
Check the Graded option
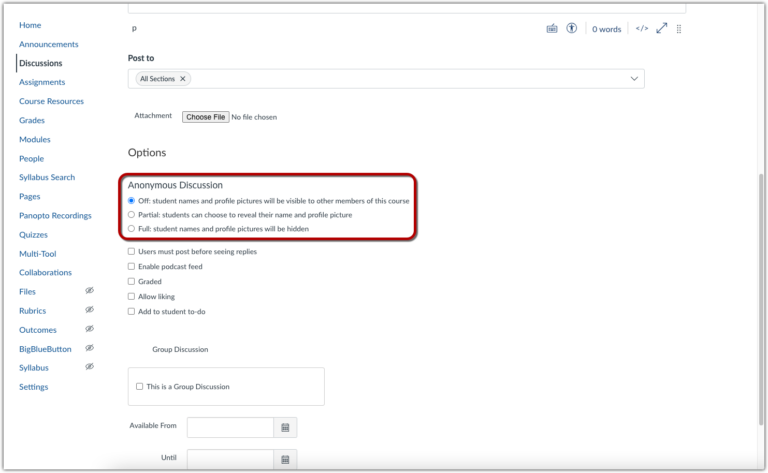coord(131,281)
